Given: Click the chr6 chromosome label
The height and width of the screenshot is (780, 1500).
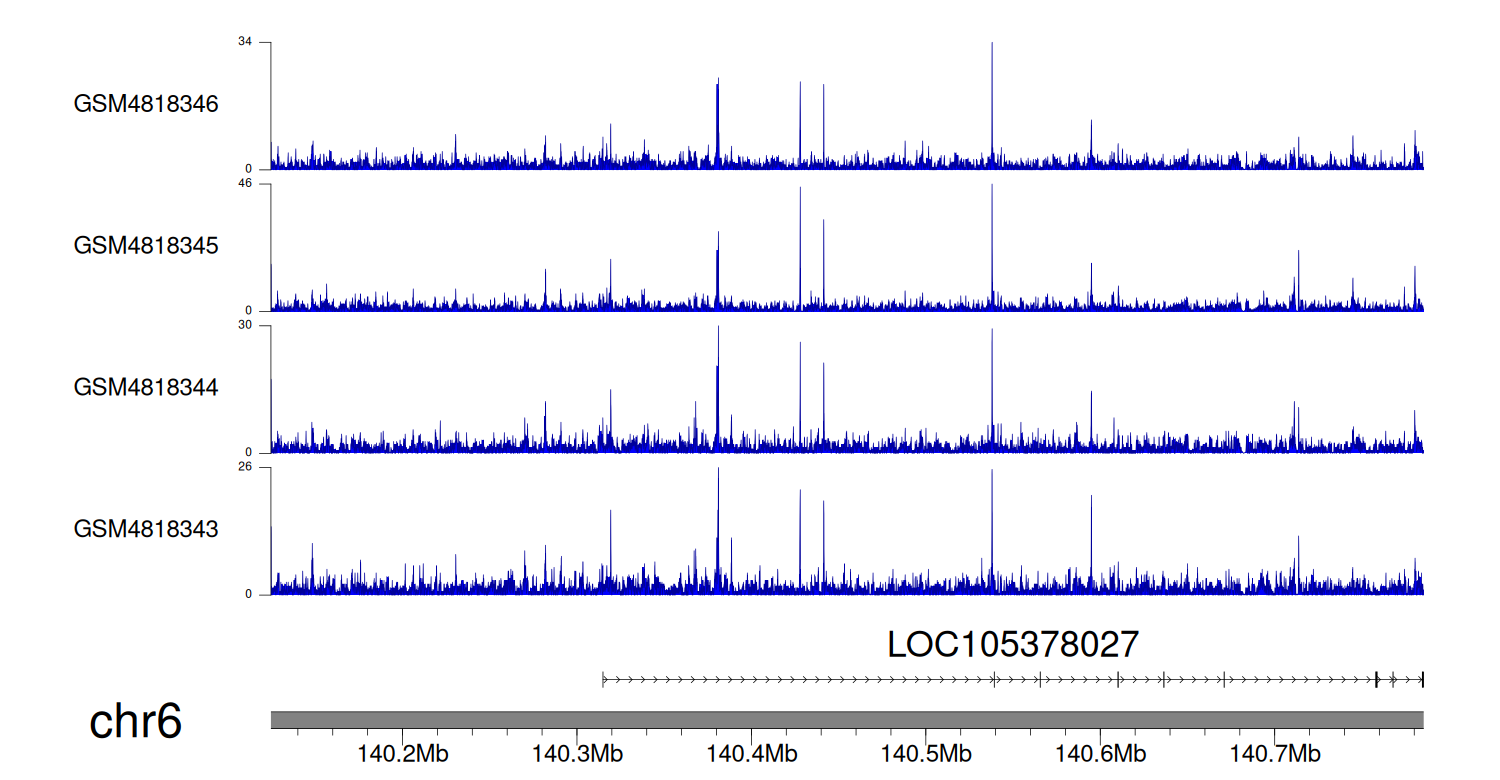Looking at the screenshot, I should (135, 721).
